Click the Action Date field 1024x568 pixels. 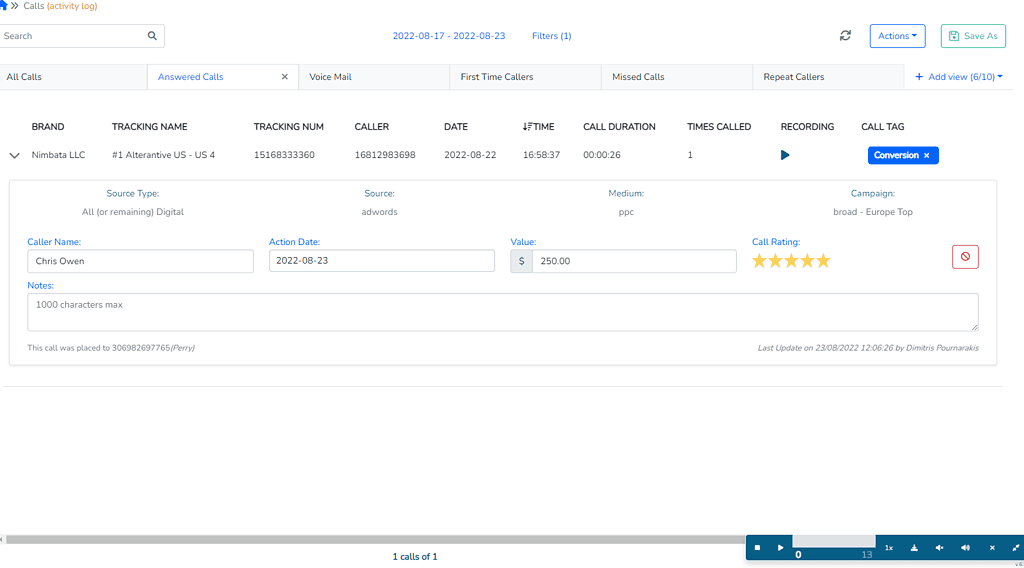pos(381,260)
